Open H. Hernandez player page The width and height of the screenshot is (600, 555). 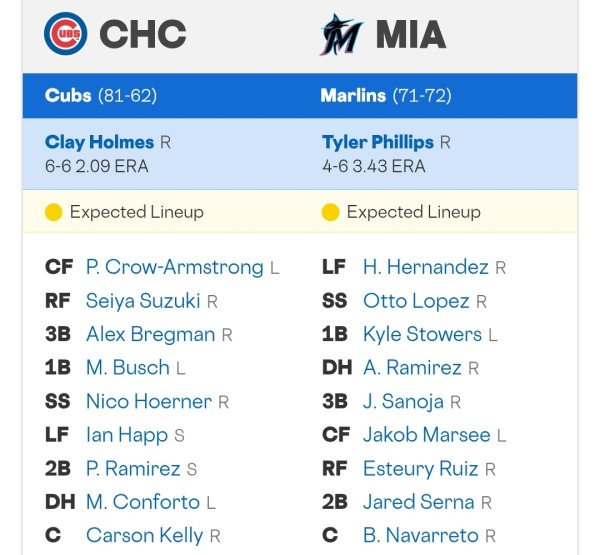426,267
